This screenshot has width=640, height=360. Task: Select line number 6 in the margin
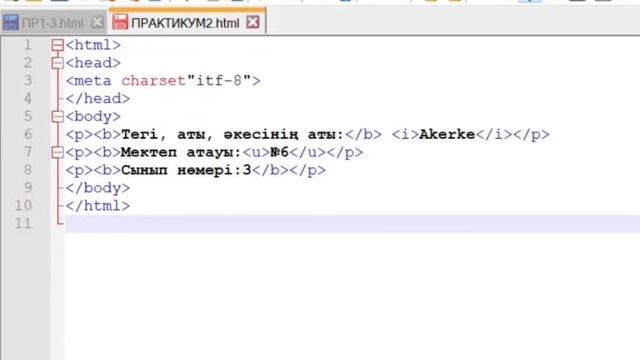pyautogui.click(x=27, y=134)
